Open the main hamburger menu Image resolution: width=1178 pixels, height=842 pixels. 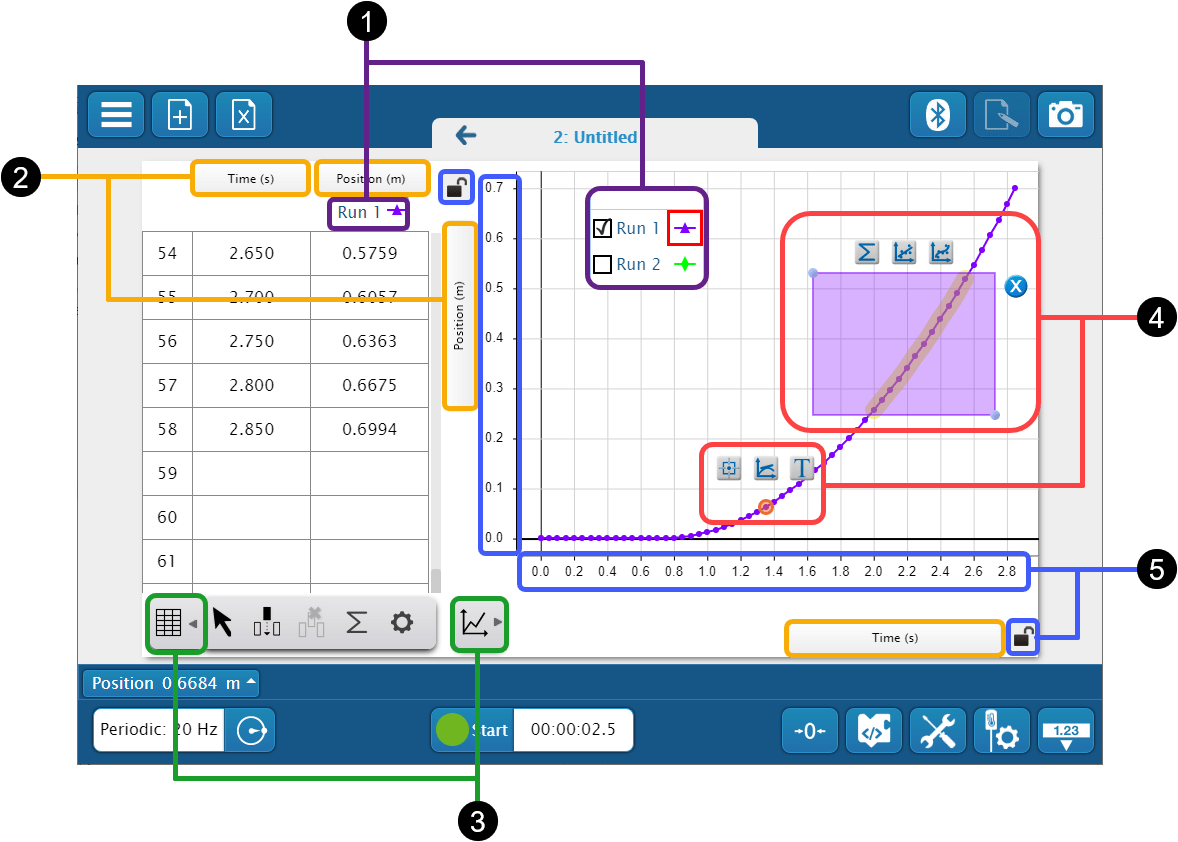tap(115, 114)
